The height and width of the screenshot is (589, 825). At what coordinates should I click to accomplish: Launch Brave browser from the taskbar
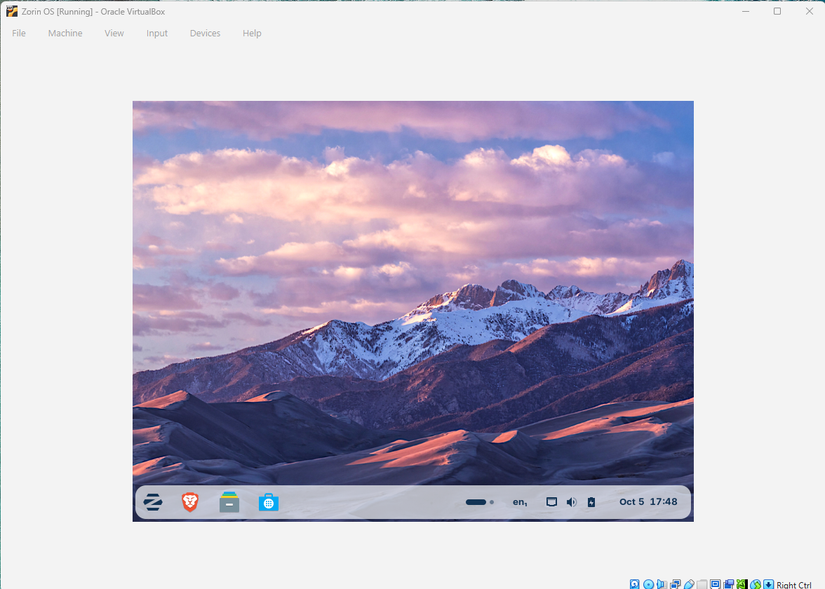(190, 502)
